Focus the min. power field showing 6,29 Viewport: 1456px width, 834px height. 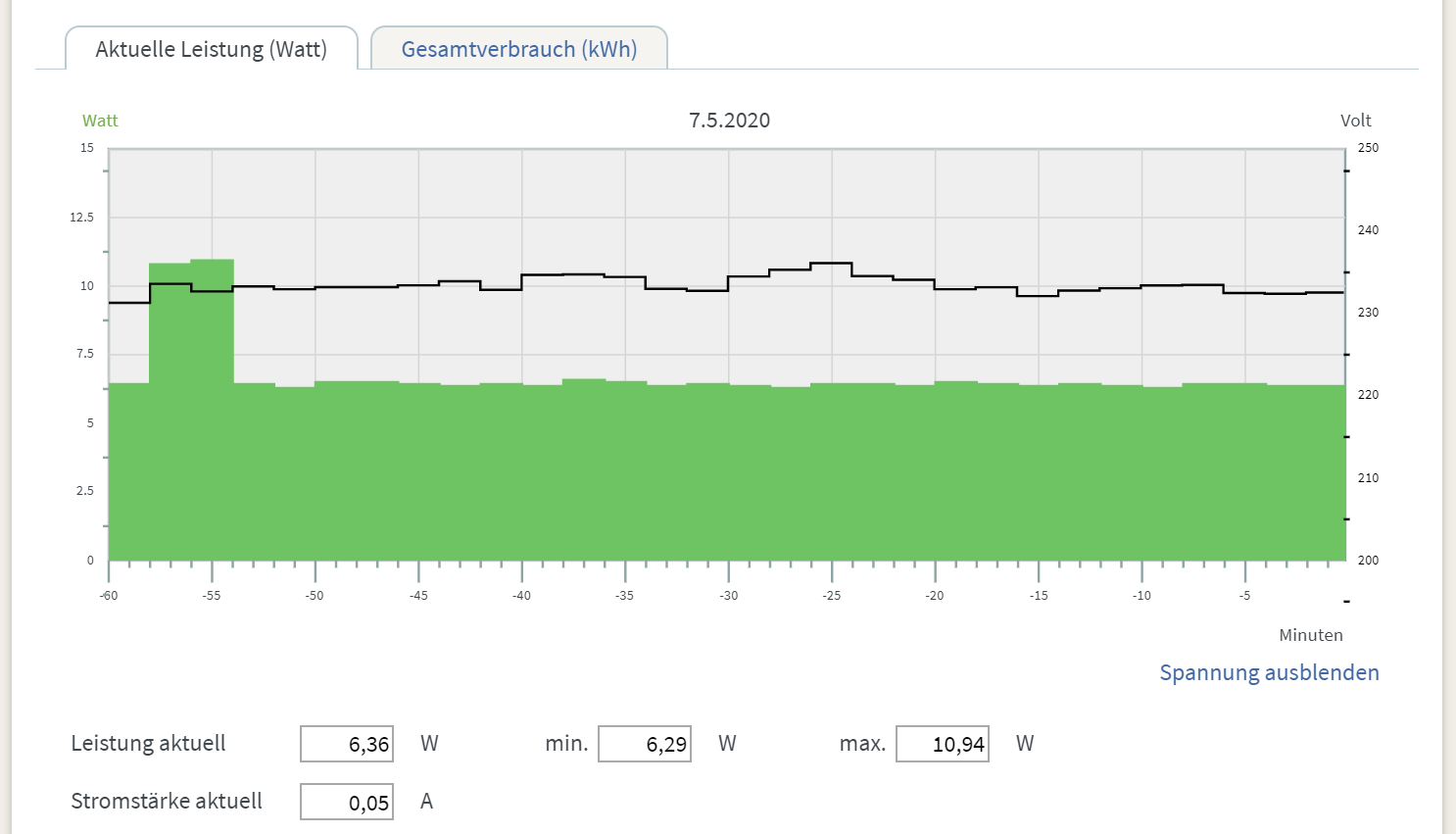[645, 744]
